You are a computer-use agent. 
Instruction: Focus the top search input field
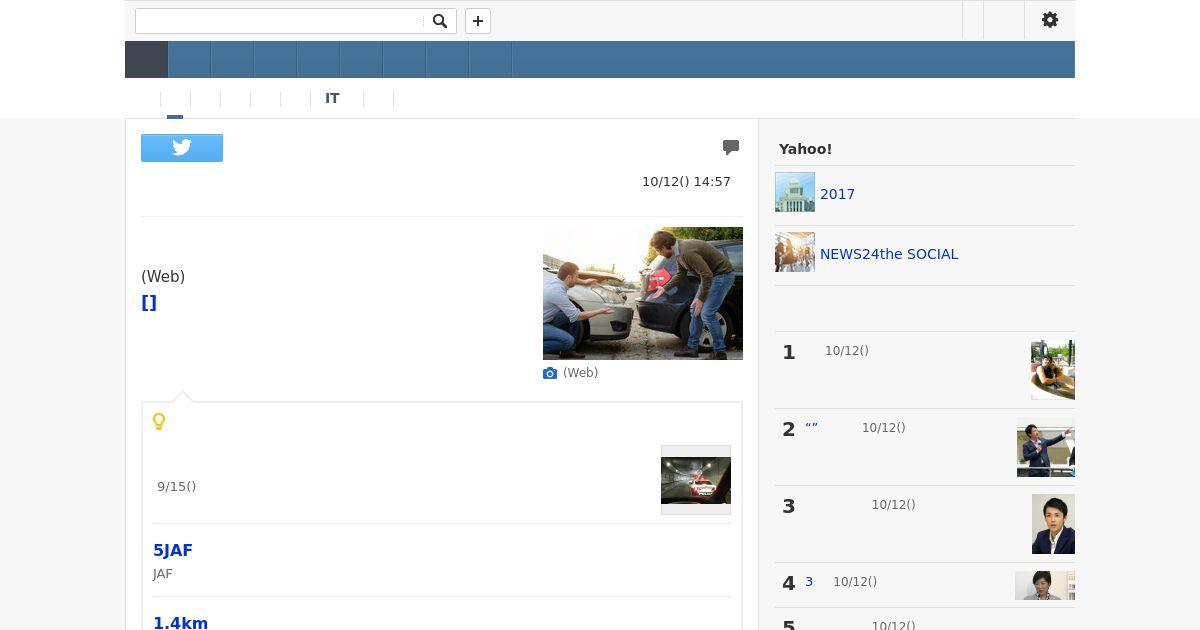(x=280, y=21)
